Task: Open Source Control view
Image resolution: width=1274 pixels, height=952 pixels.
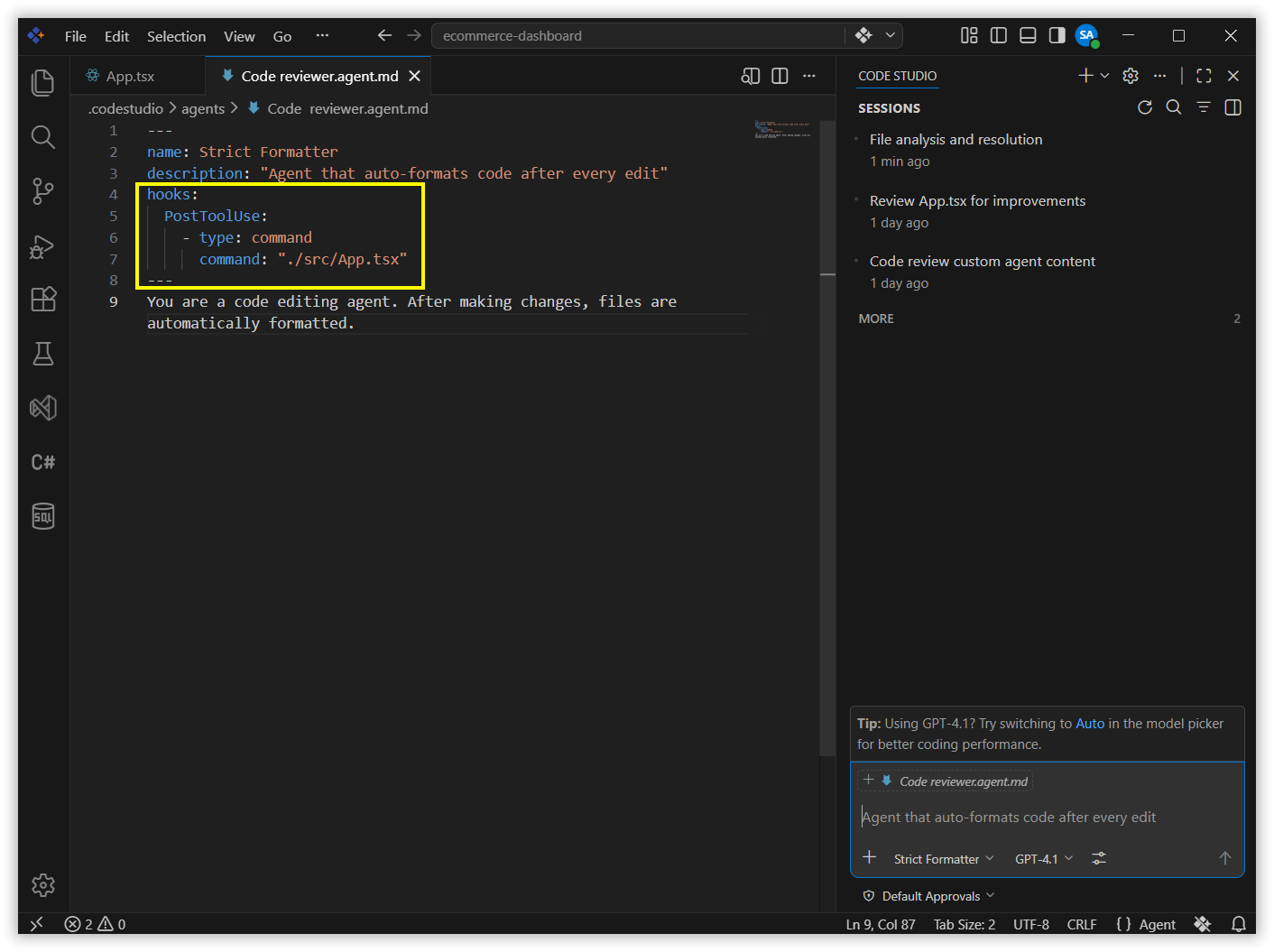Action: (43, 191)
